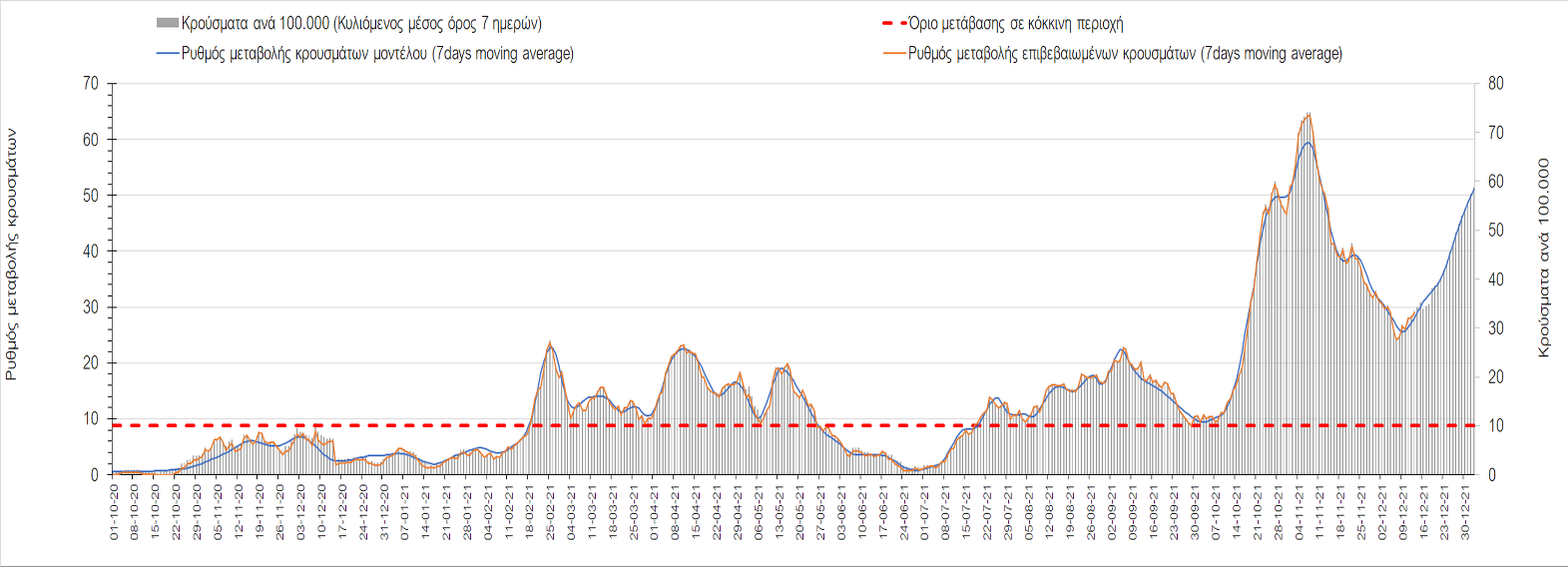Select the right axis title 'Κρούσματα ανά 100.000'
The width and height of the screenshot is (1568, 567).
coord(1544,258)
